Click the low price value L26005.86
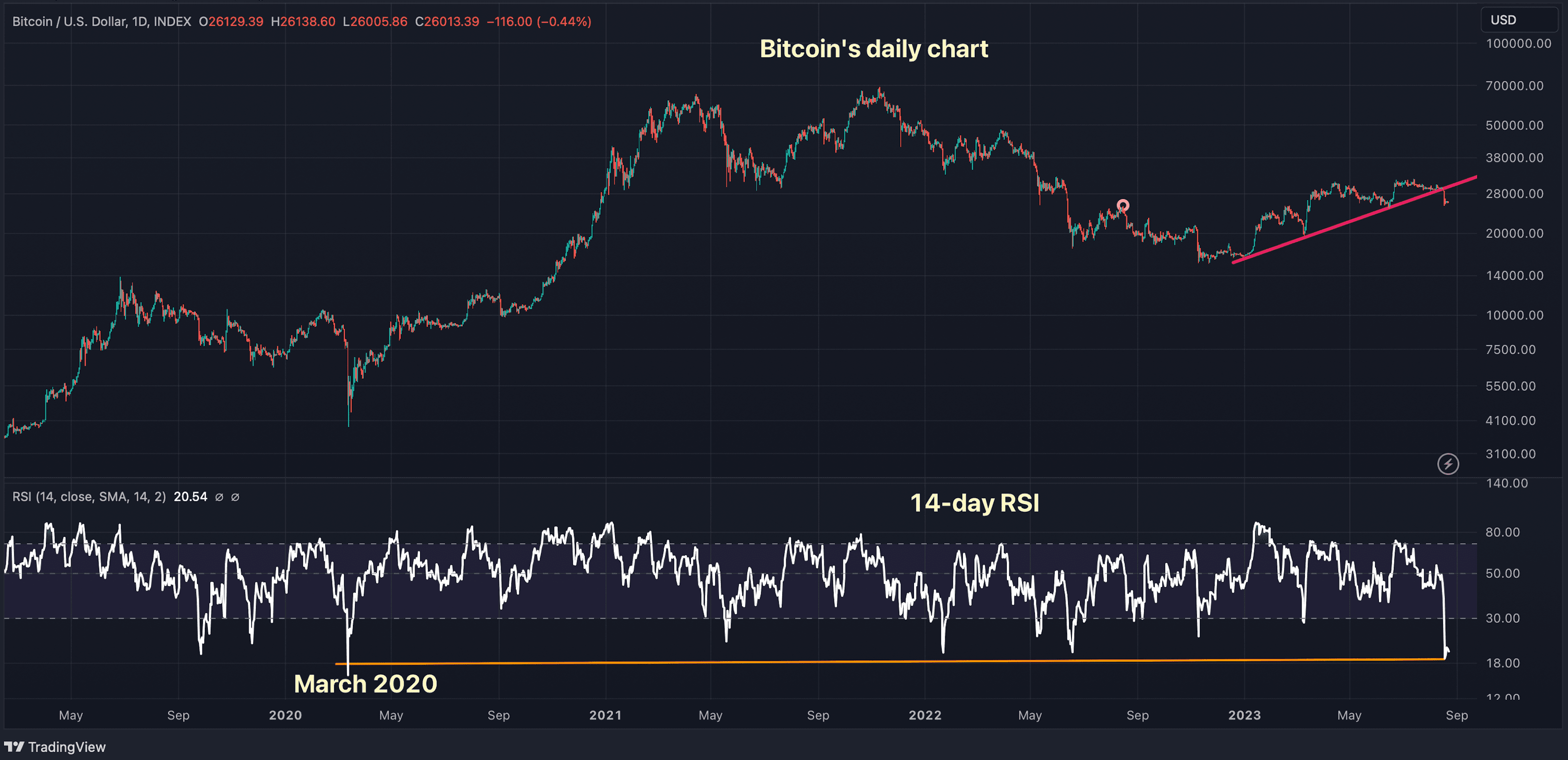Viewport: 1568px width, 760px height. tap(375, 21)
